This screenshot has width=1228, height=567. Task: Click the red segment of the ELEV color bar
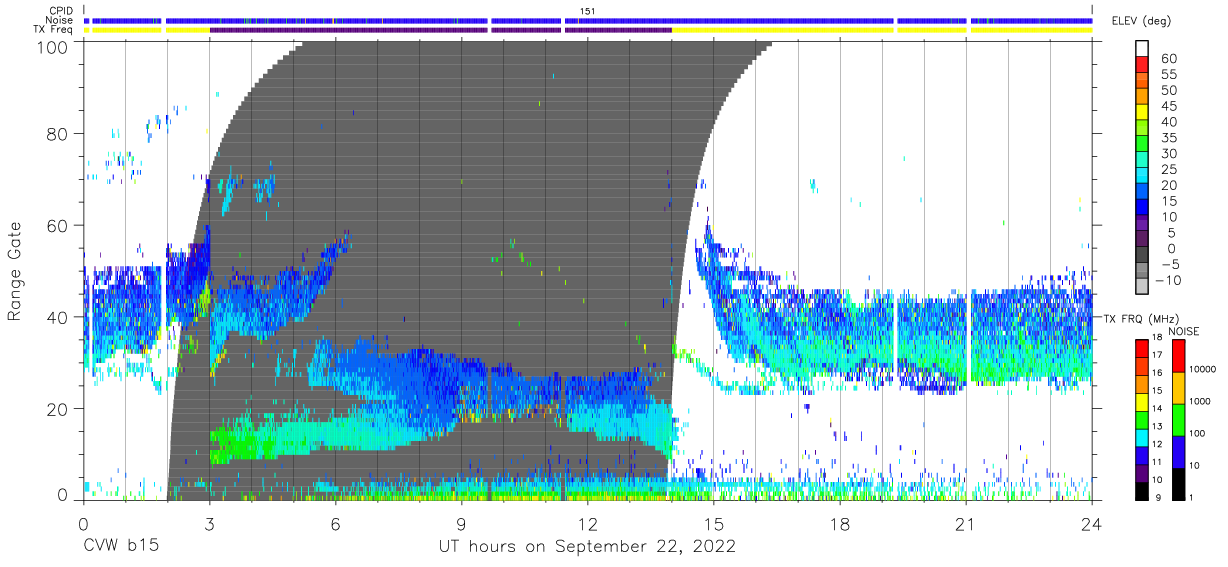[1144, 66]
